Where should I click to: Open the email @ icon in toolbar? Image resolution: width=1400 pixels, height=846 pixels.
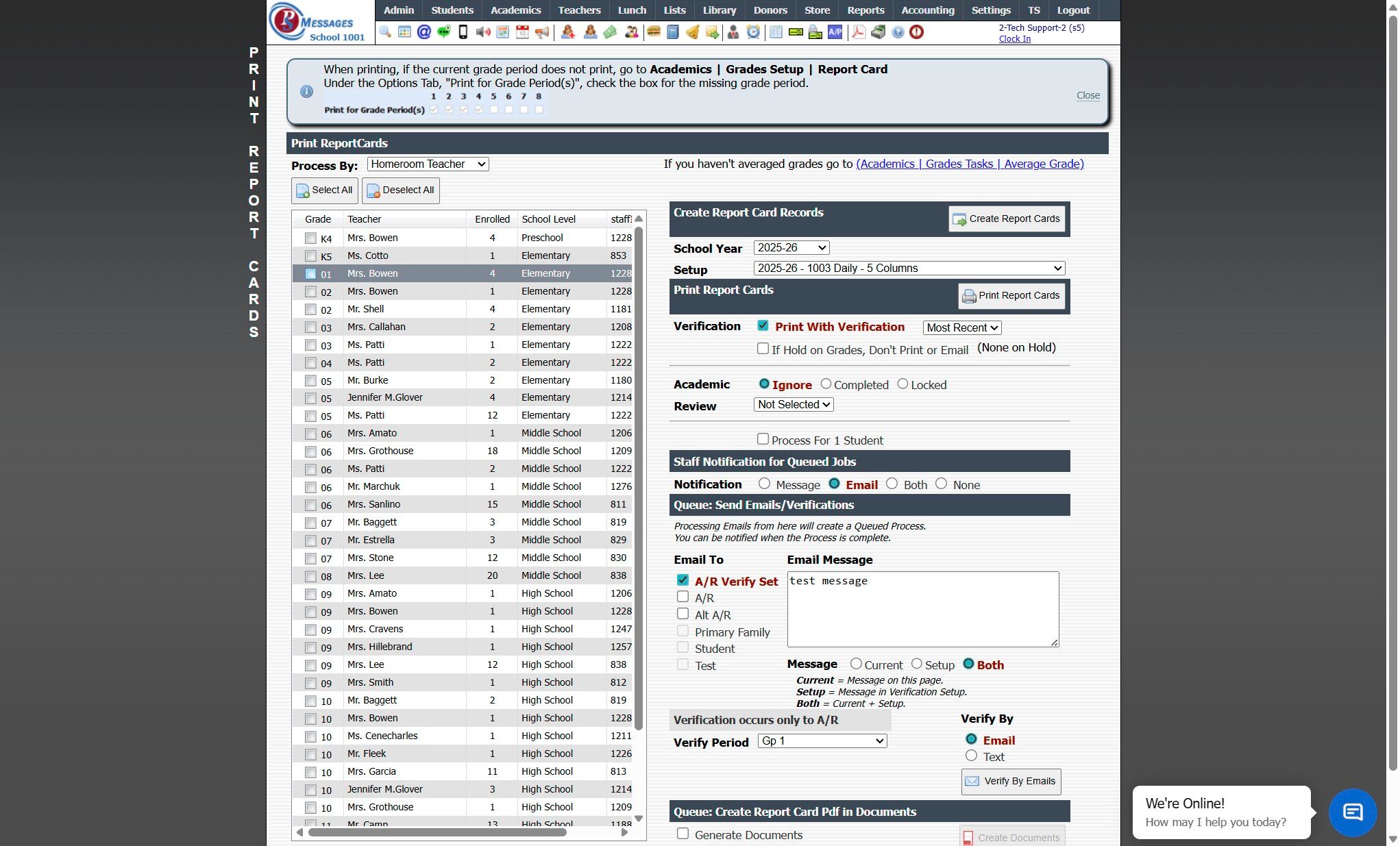click(x=423, y=32)
